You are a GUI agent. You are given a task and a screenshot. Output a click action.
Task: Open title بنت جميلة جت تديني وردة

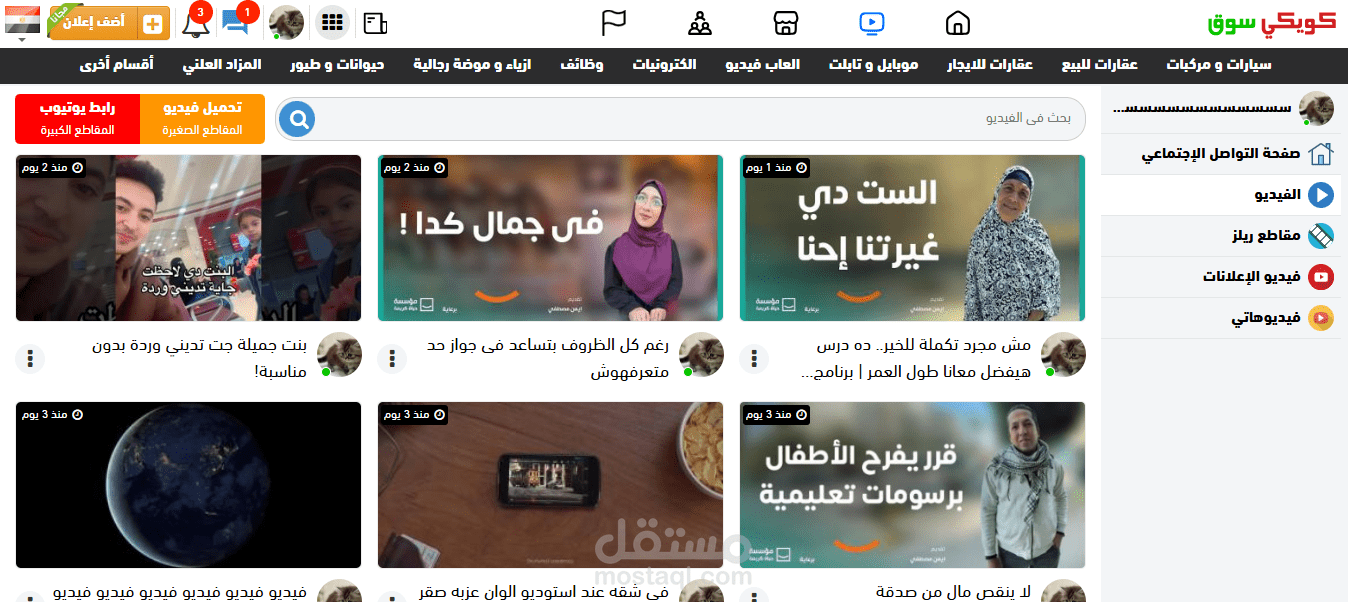(x=198, y=358)
